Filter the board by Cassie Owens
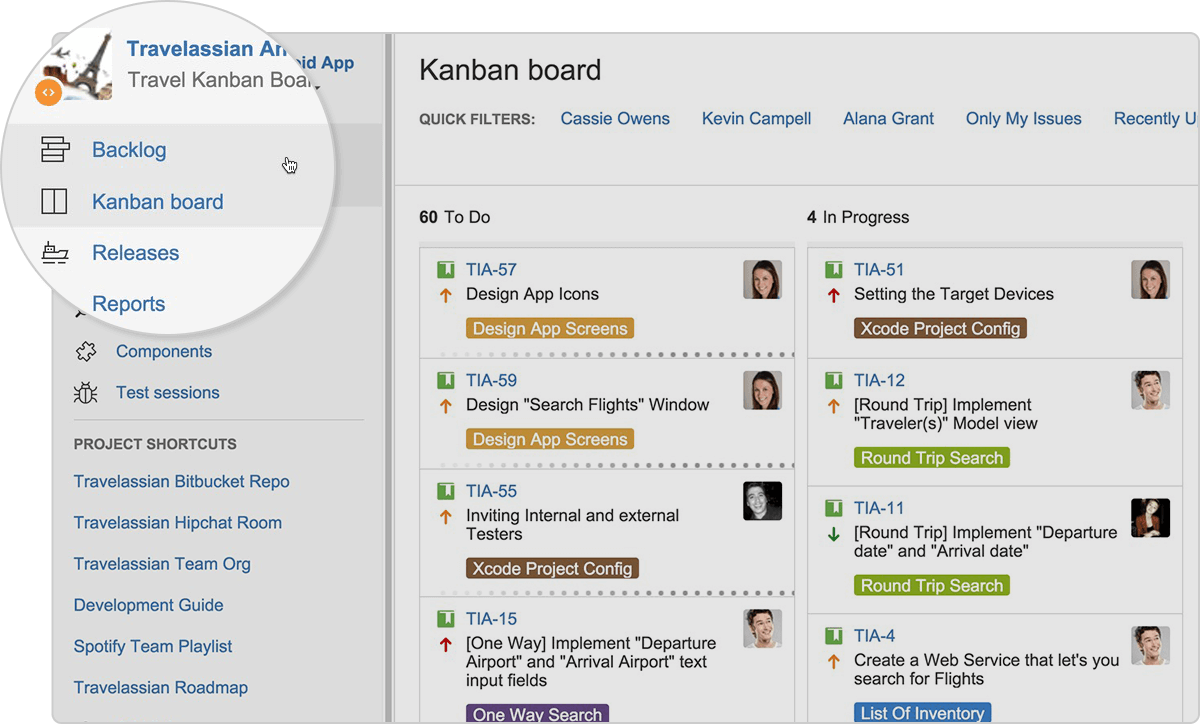 pos(615,118)
